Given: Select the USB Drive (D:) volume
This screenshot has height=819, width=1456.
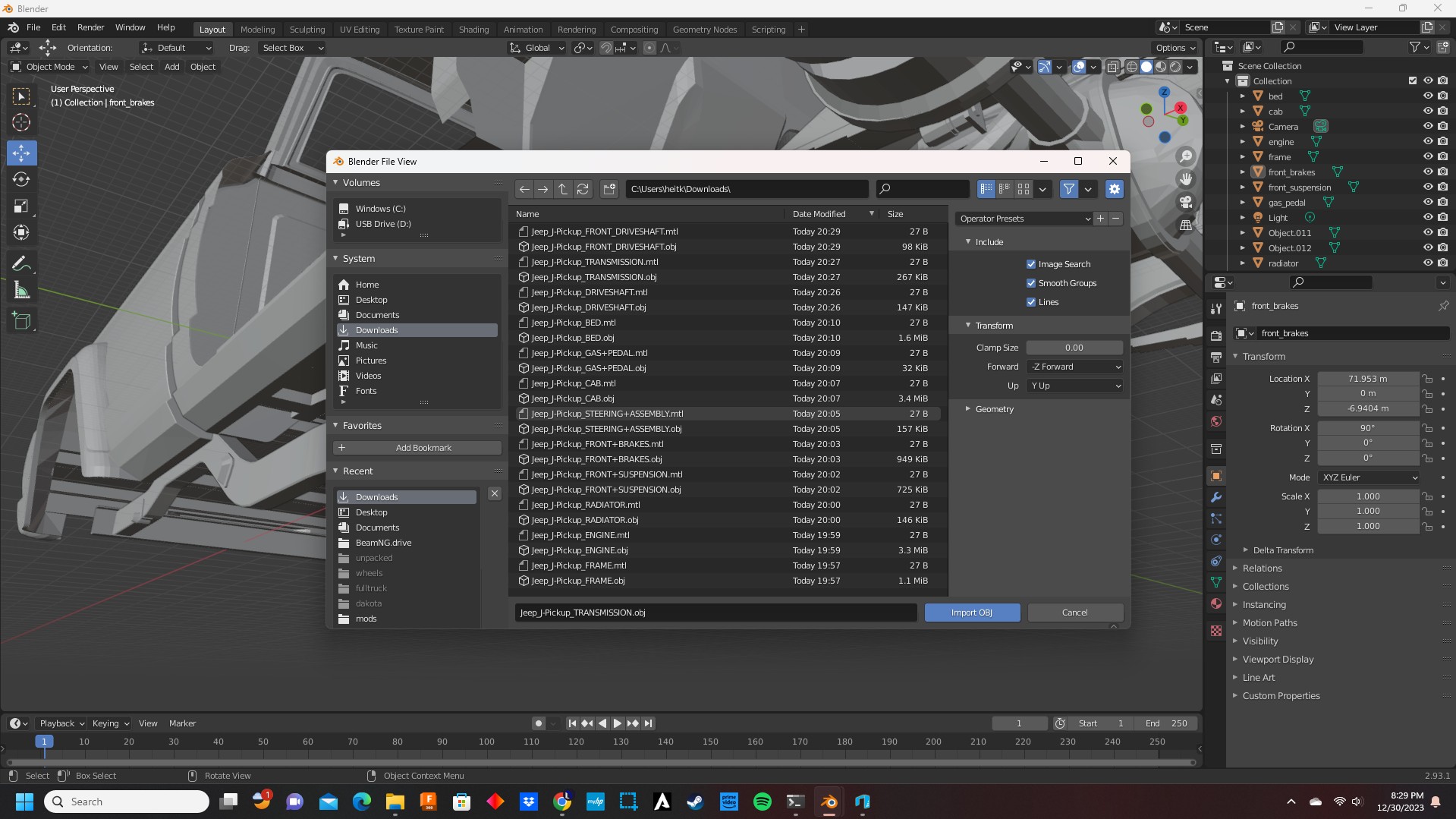Looking at the screenshot, I should 383,224.
